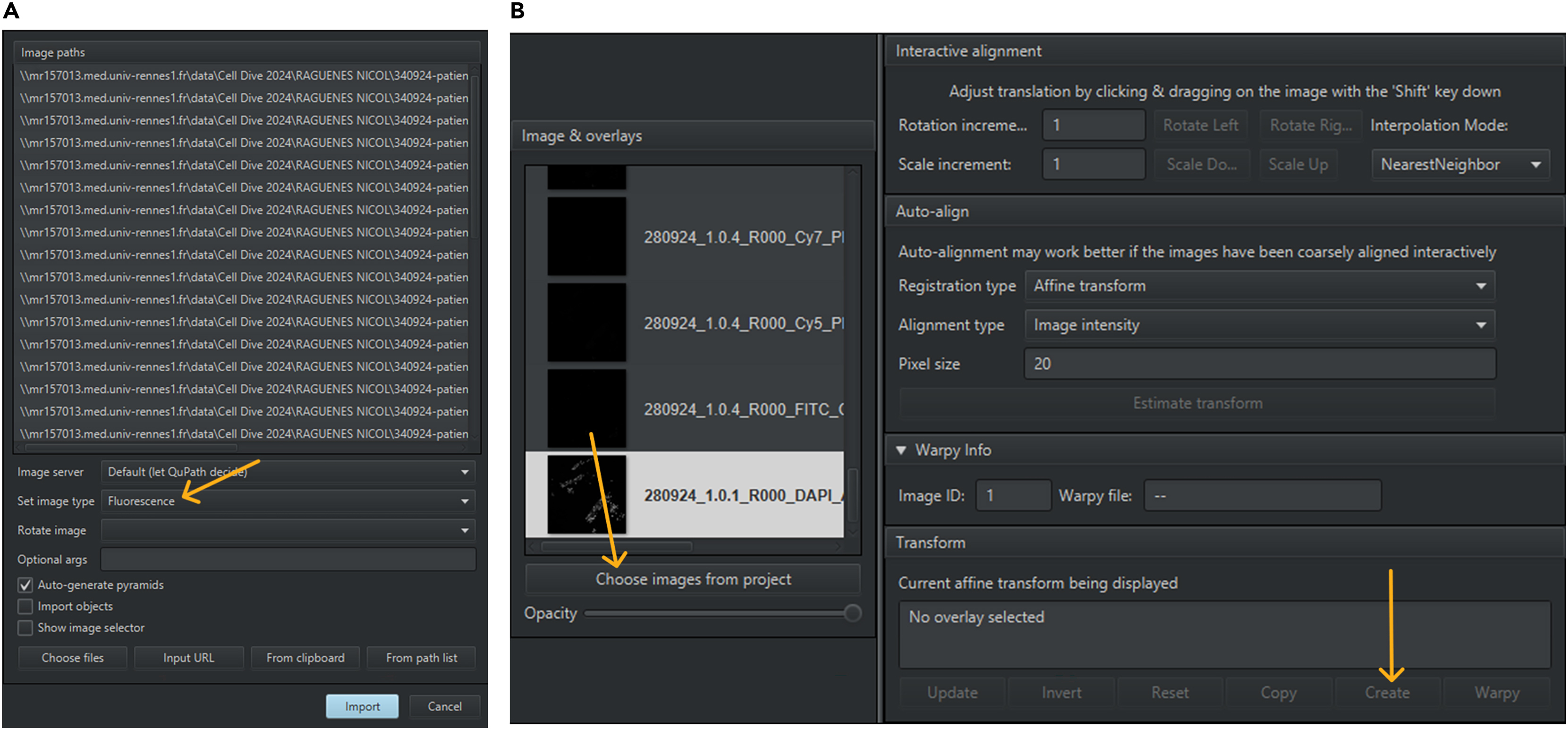Click the Pixel size input field

pos(1259,364)
